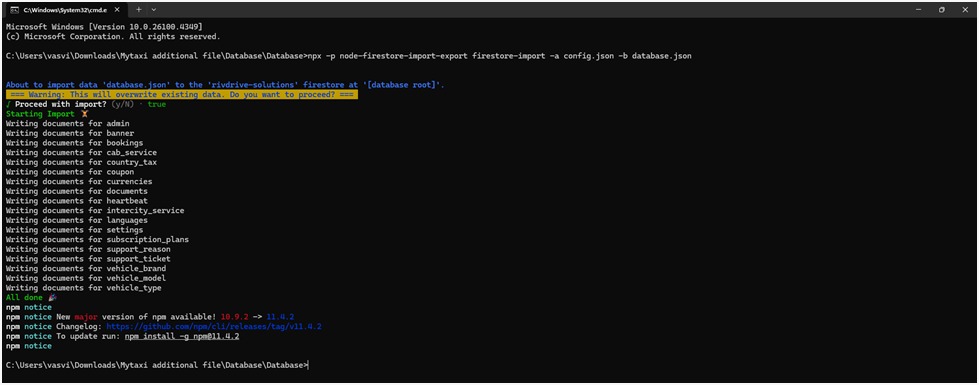Minimize the terminal window
The height and width of the screenshot is (385, 979).
pos(918,10)
